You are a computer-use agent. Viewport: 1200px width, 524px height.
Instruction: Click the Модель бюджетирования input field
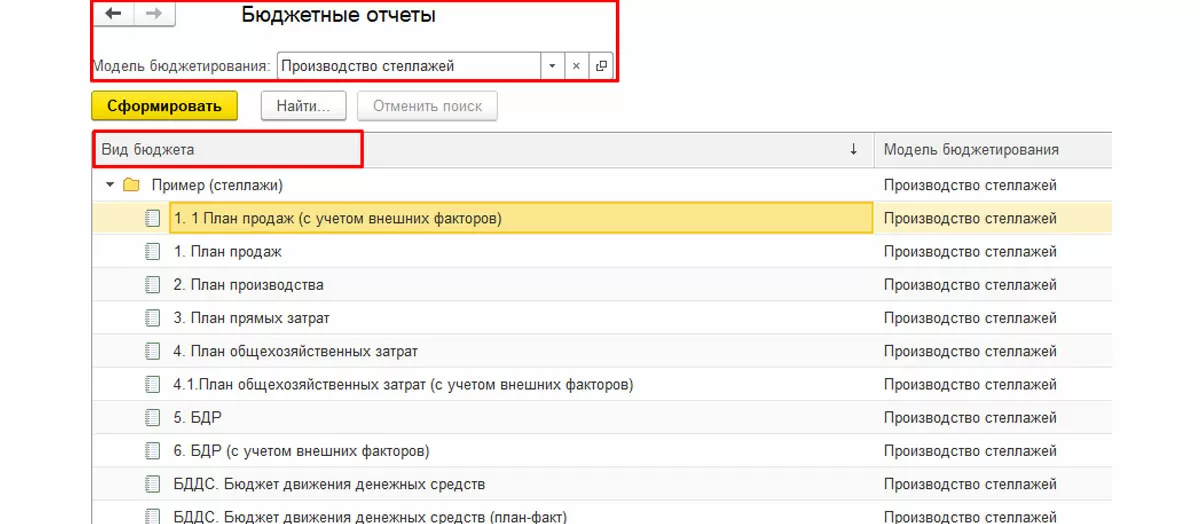(x=408, y=66)
